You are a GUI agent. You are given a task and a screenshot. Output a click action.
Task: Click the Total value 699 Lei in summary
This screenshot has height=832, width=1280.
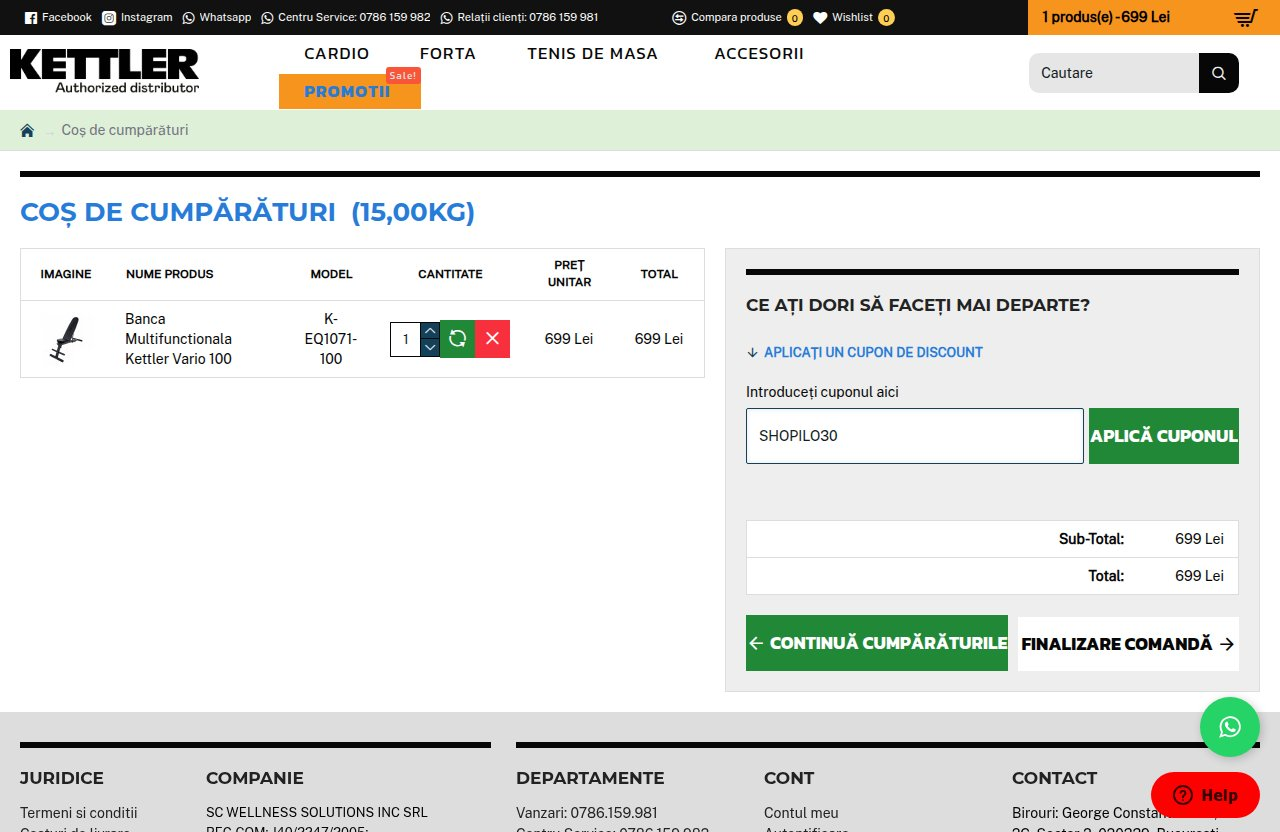coord(1199,576)
